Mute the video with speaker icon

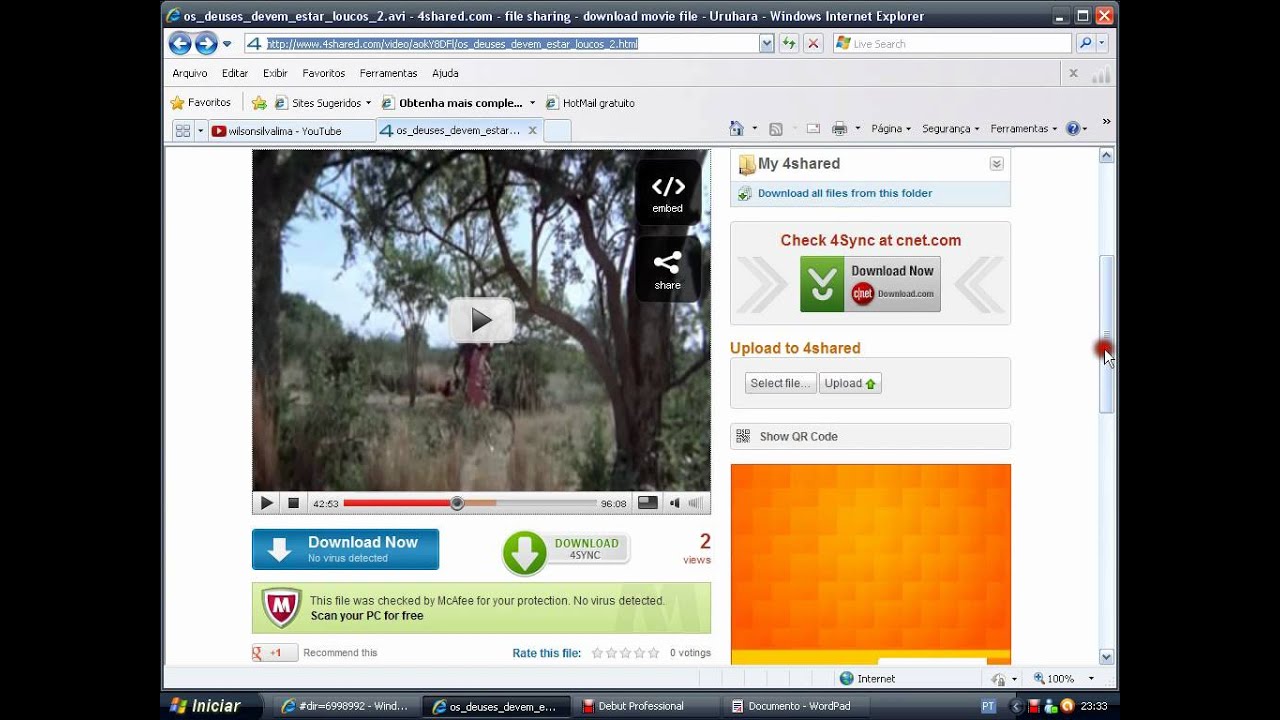675,503
